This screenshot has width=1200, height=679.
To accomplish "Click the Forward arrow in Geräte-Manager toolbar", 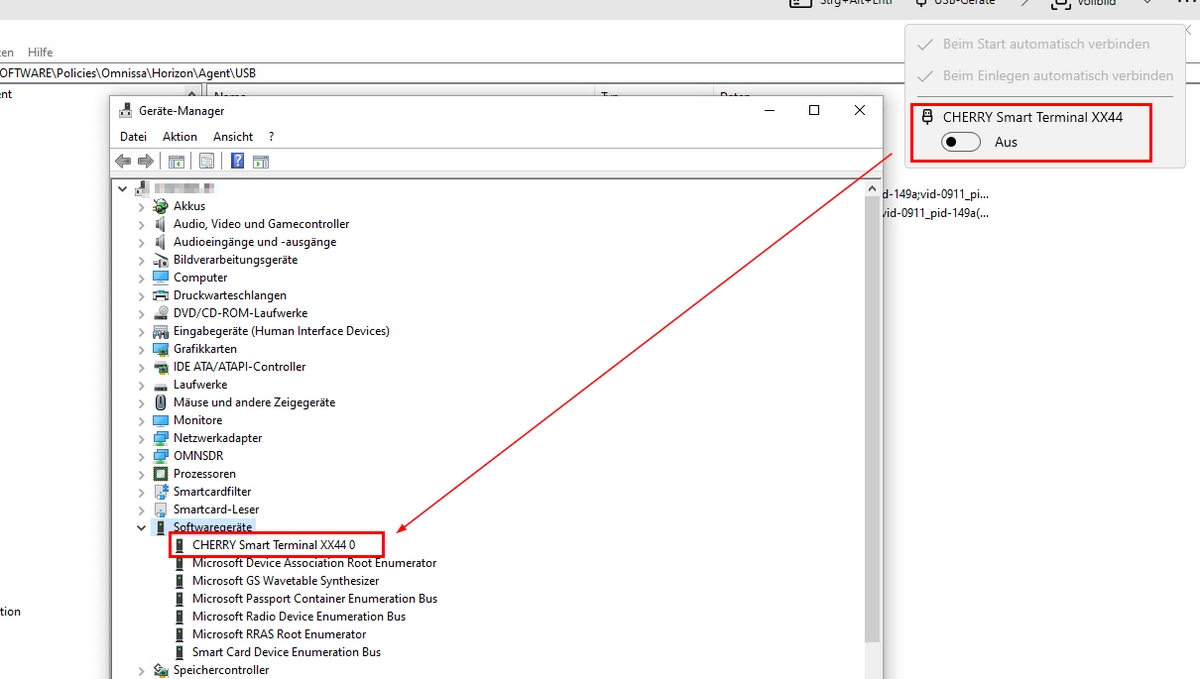I will click(145, 161).
